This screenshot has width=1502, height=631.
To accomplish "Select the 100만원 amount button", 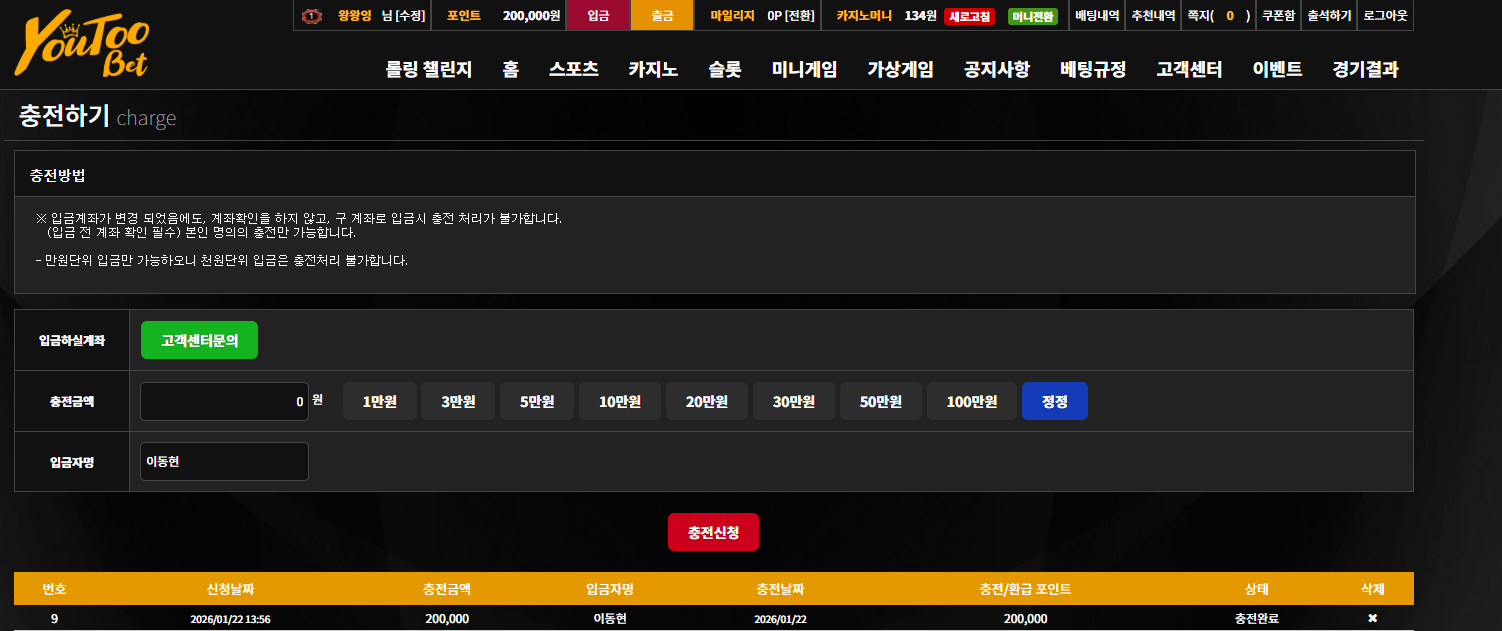I will pos(972,401).
